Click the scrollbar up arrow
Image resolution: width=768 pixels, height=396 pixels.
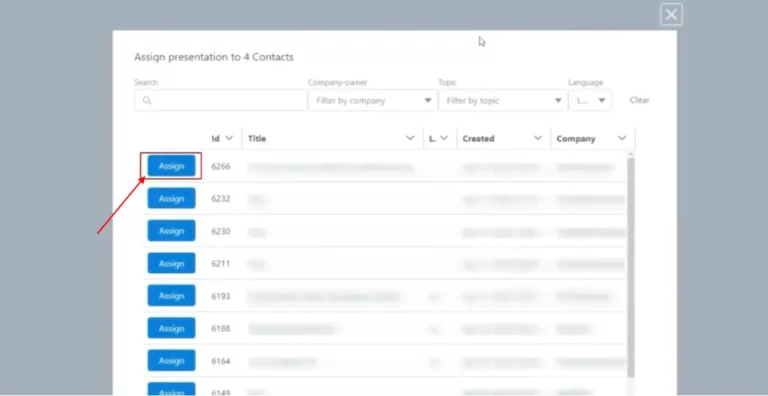[x=631, y=154]
